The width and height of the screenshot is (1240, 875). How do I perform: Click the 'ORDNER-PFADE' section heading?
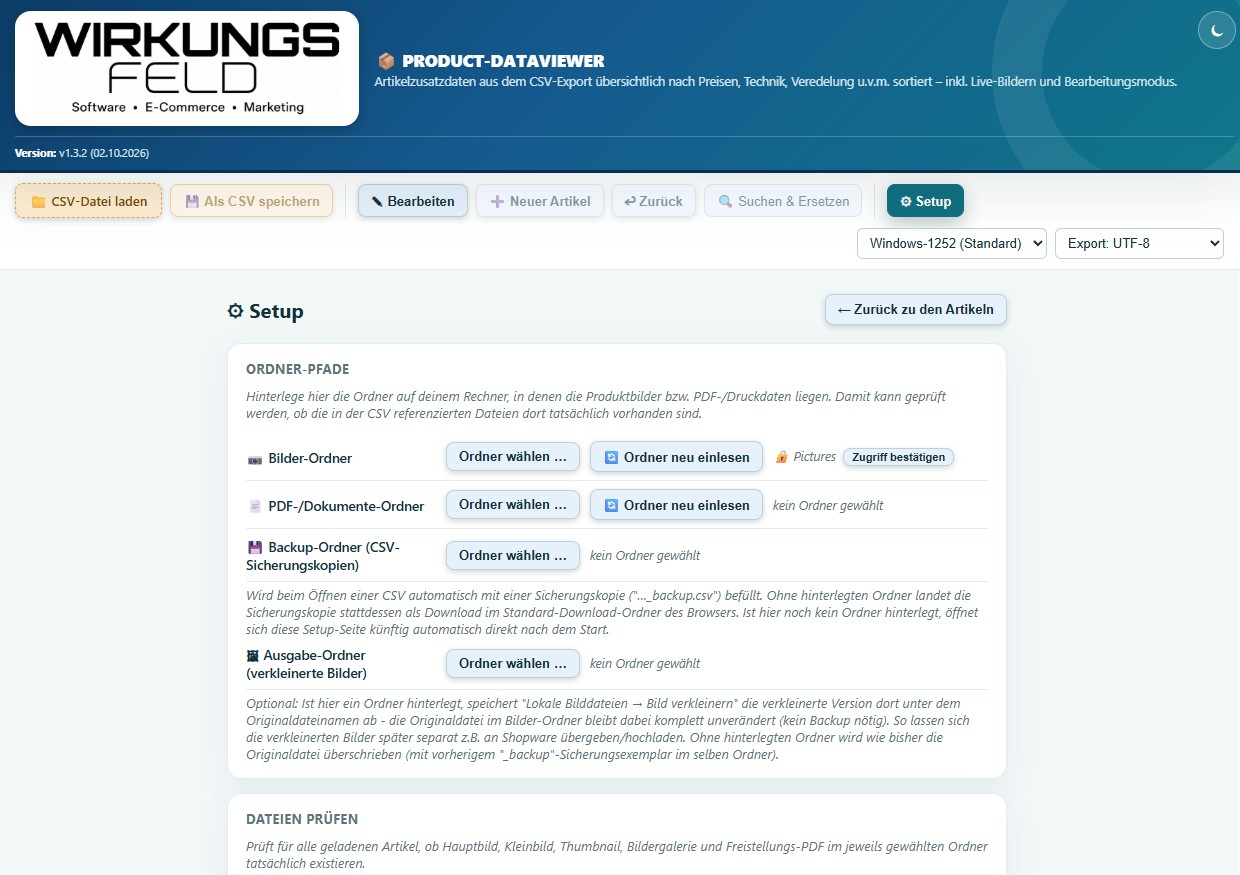298,369
